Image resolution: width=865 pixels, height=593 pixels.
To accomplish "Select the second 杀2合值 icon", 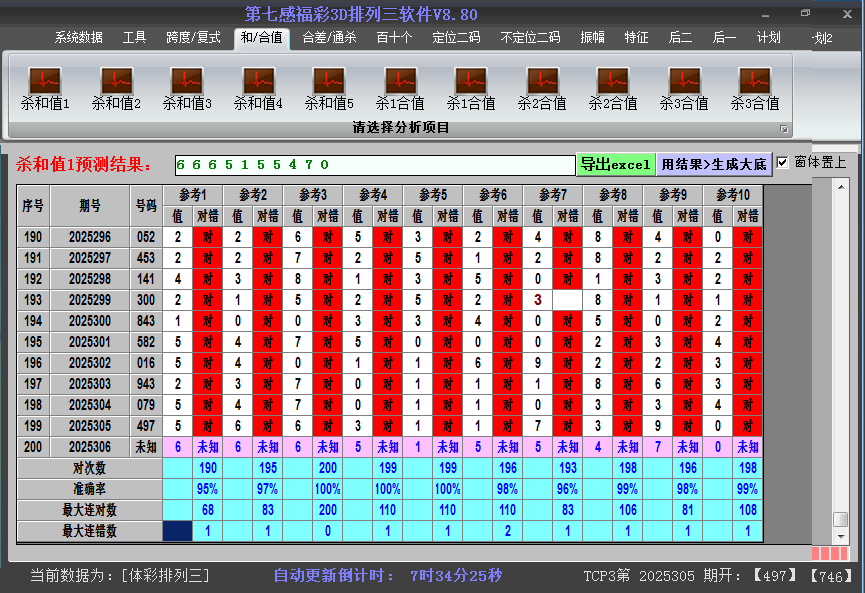I will tap(613, 85).
